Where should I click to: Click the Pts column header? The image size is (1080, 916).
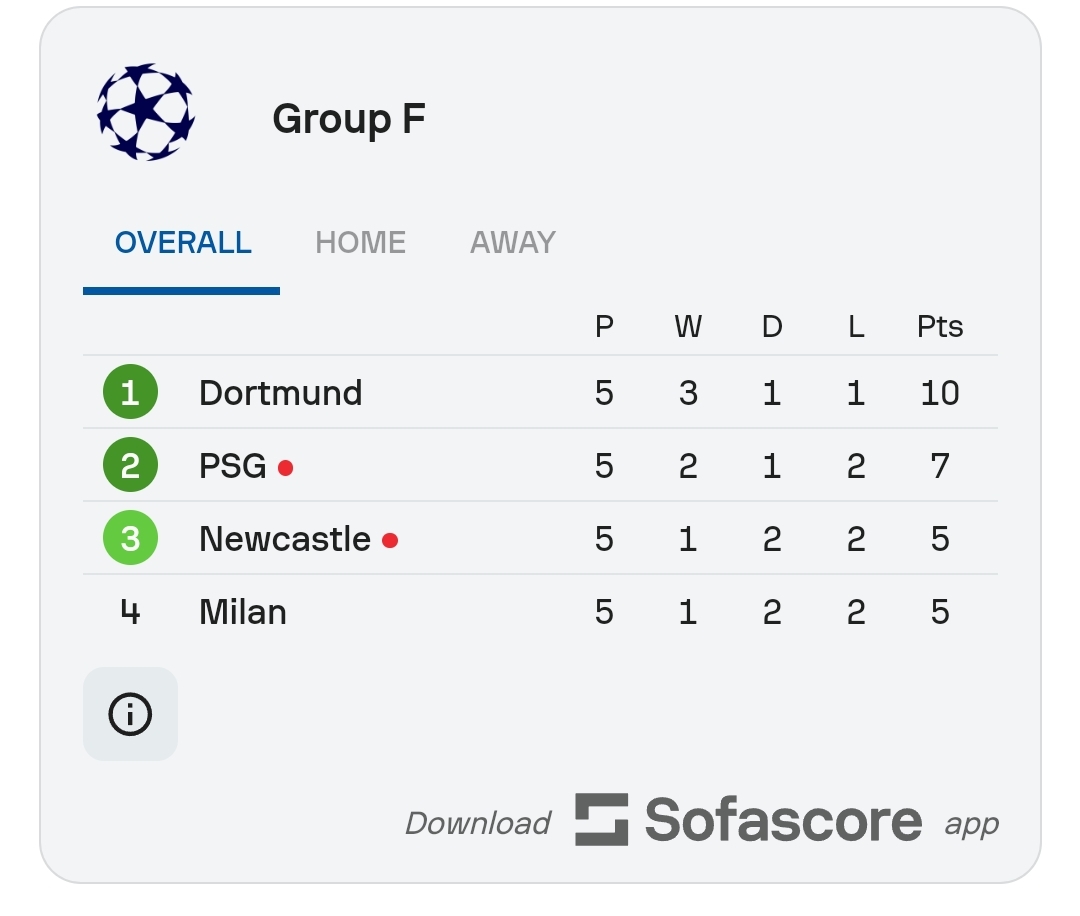pos(939,326)
